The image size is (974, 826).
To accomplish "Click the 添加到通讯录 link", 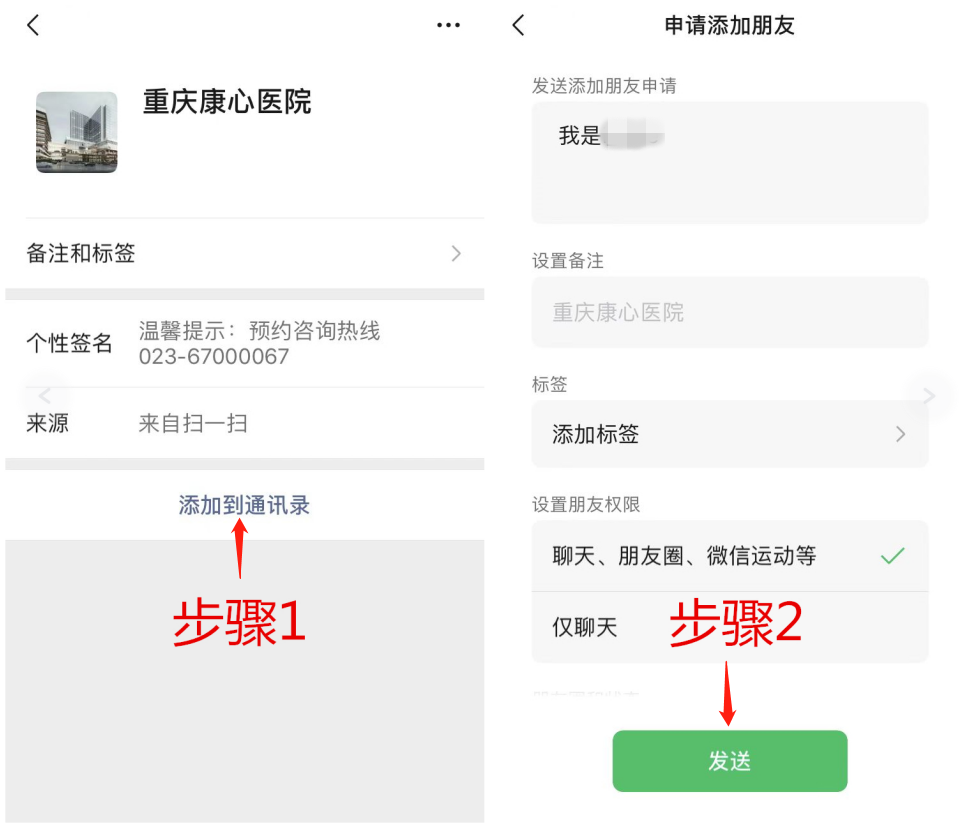I will [x=244, y=506].
